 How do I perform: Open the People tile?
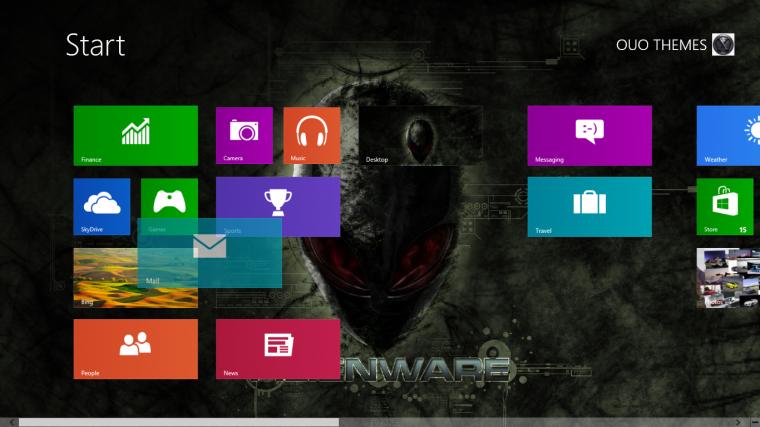coord(136,349)
